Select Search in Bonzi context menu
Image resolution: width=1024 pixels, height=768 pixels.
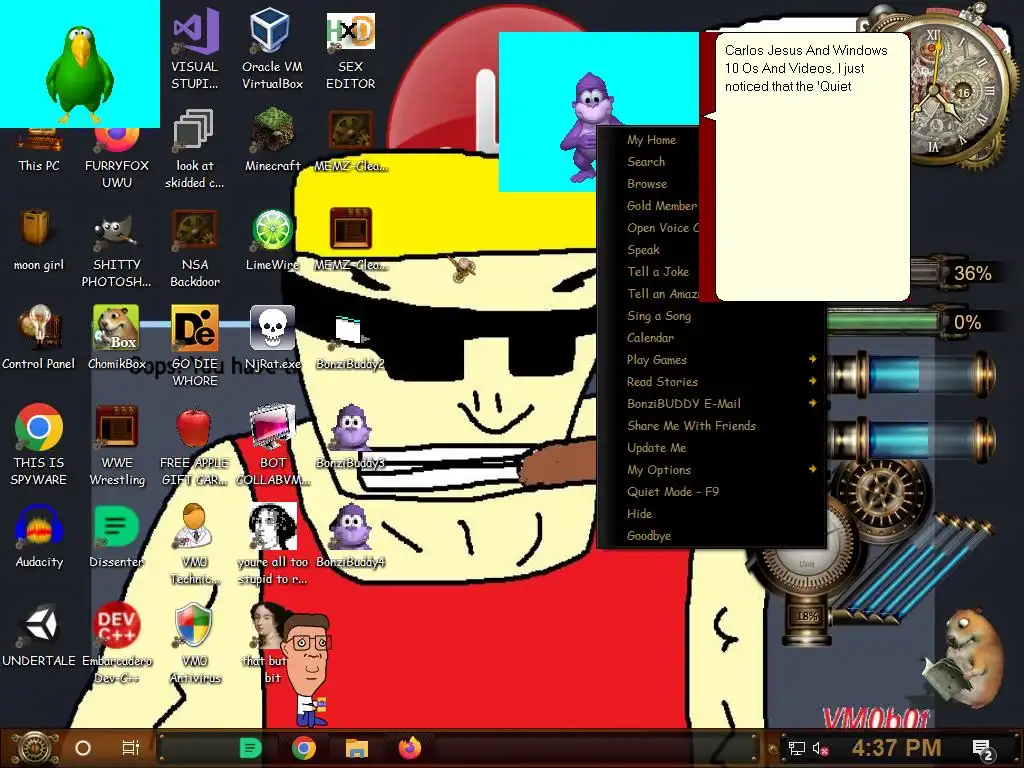[646, 162]
